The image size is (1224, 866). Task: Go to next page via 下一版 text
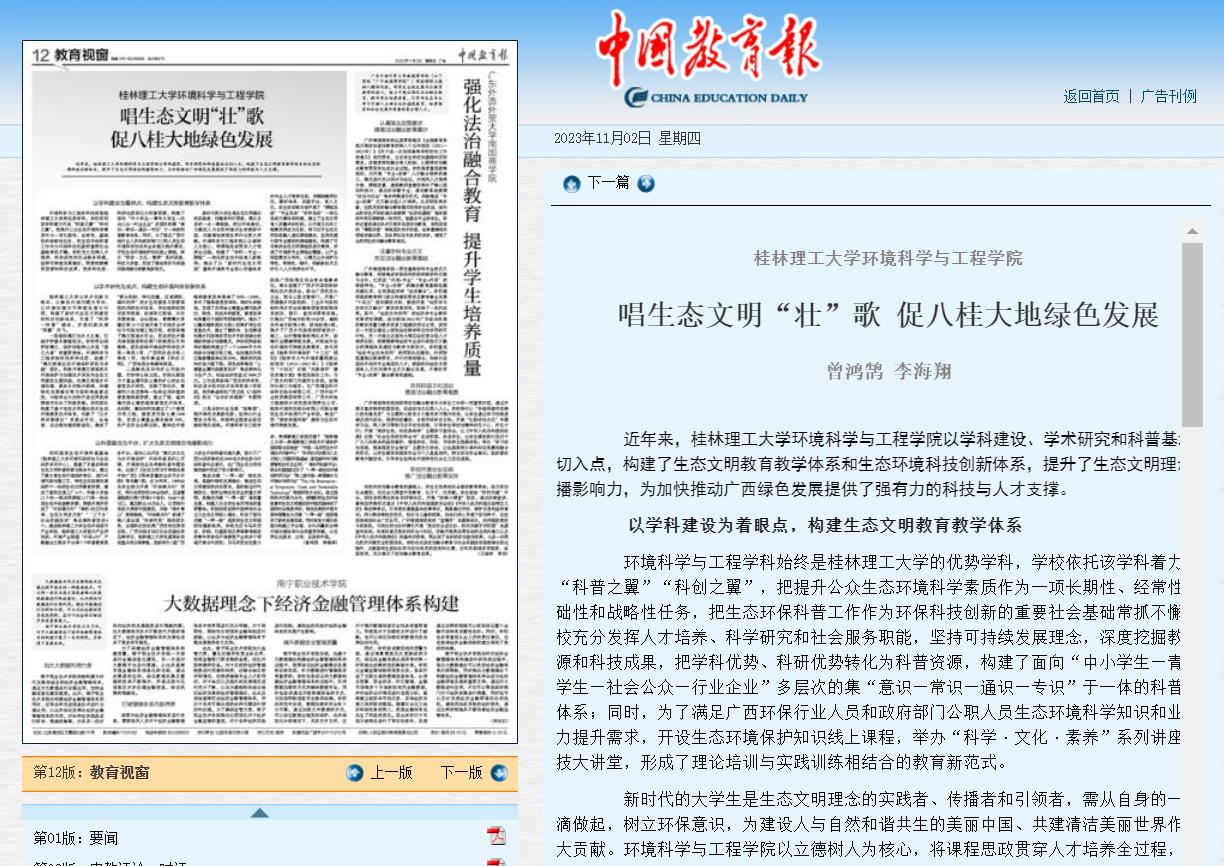[461, 773]
